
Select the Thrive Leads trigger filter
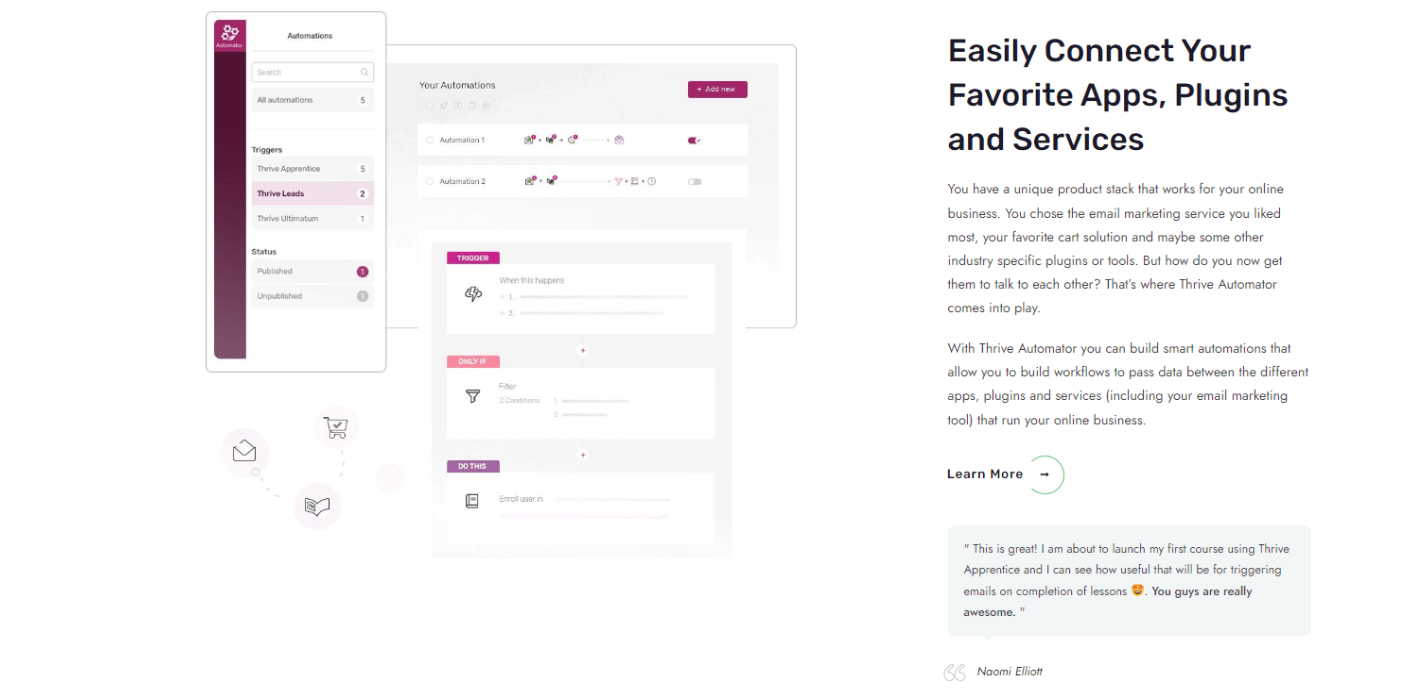(312, 194)
